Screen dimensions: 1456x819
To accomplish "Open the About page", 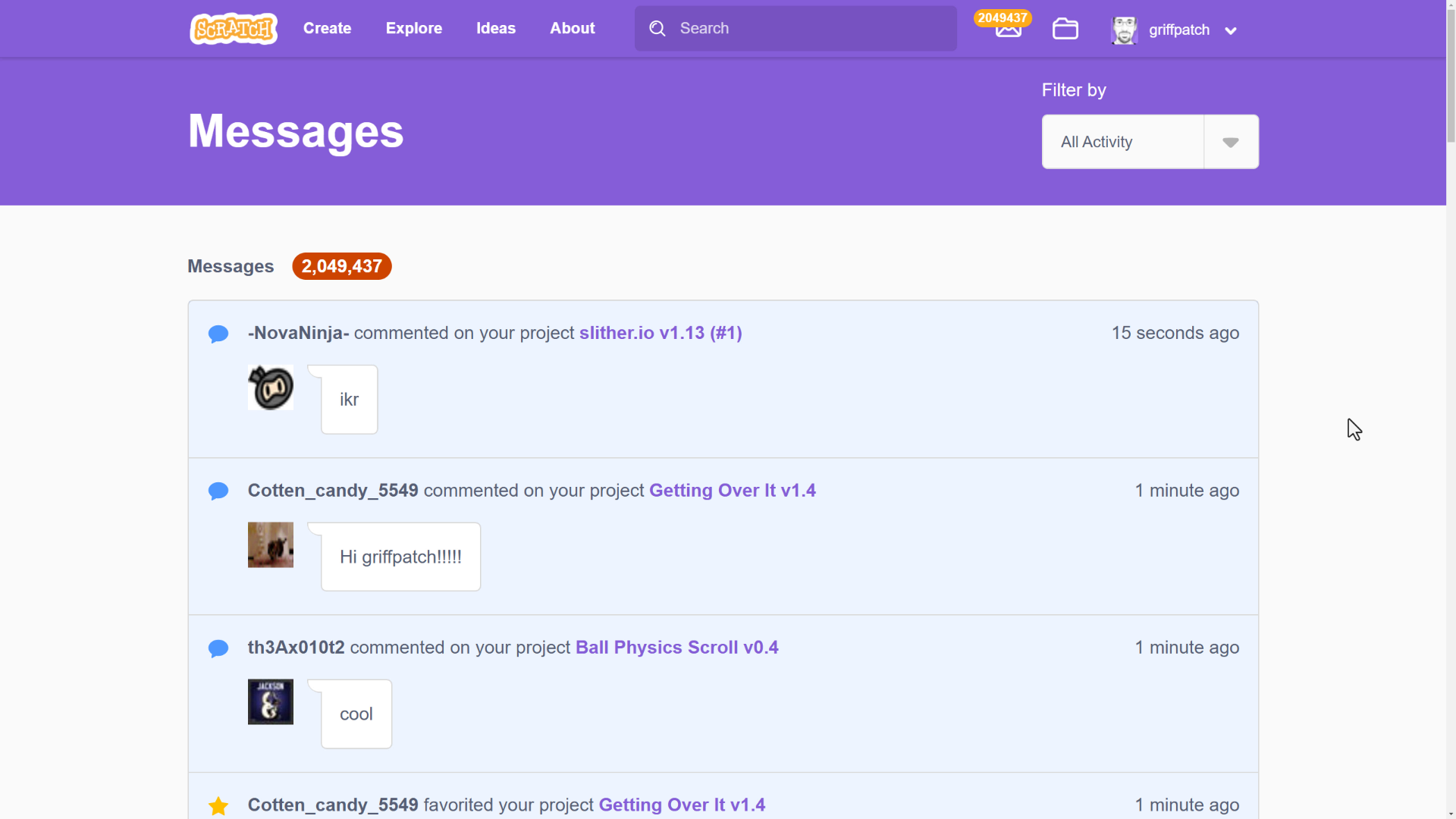I will (573, 28).
